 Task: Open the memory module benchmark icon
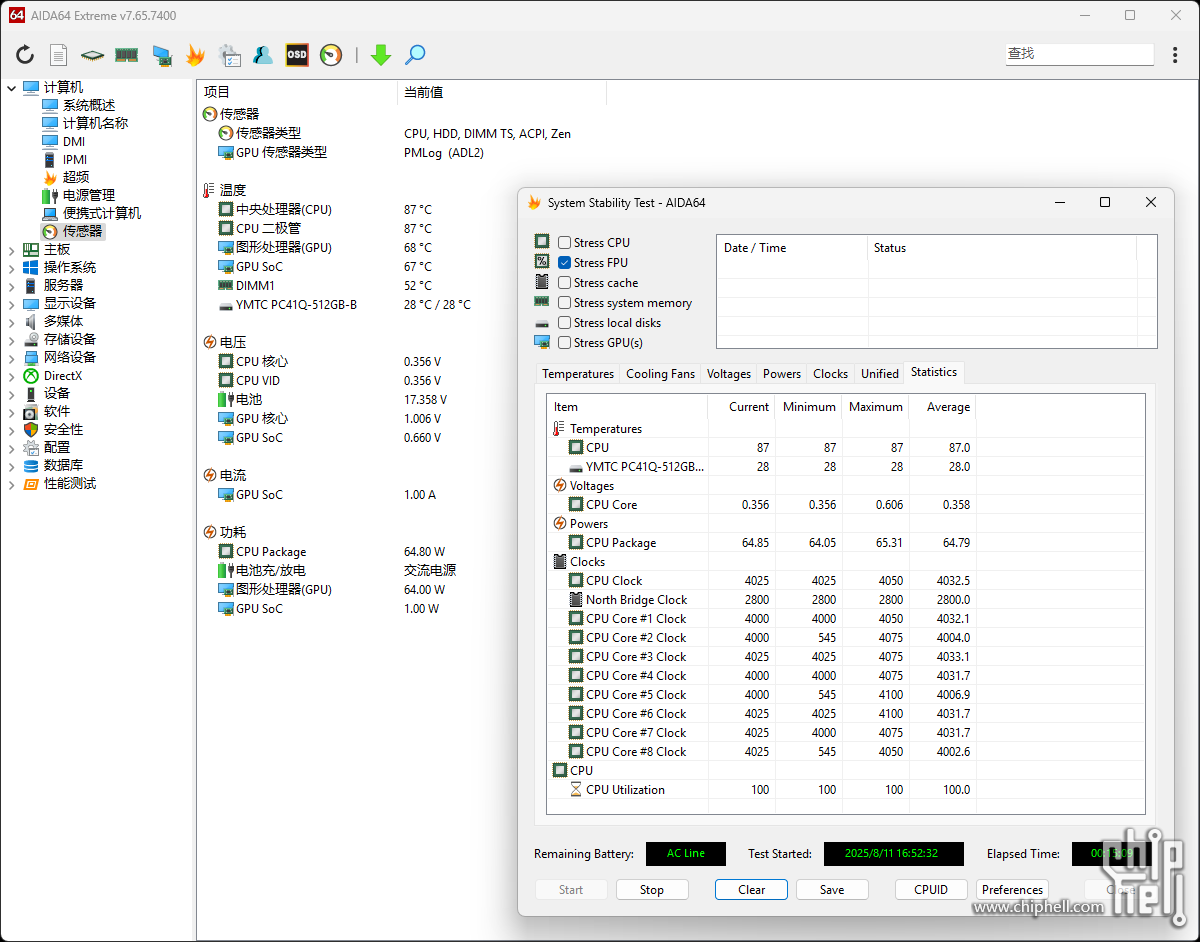pyautogui.click(x=126, y=55)
